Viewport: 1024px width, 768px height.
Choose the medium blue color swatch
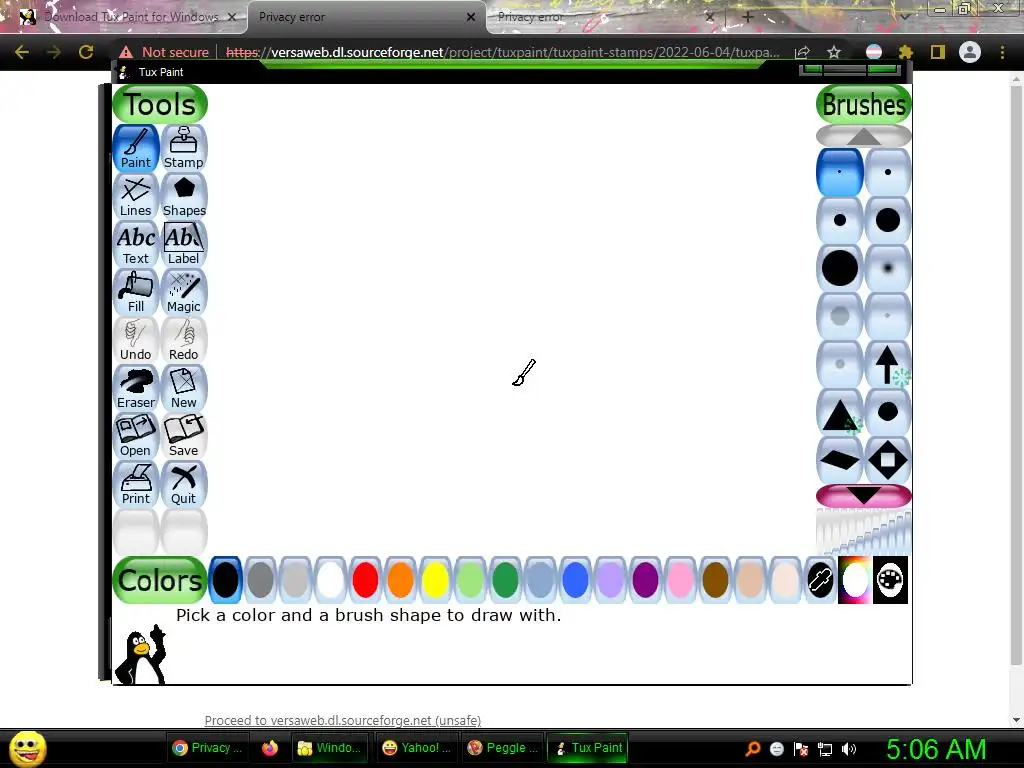[x=575, y=580]
